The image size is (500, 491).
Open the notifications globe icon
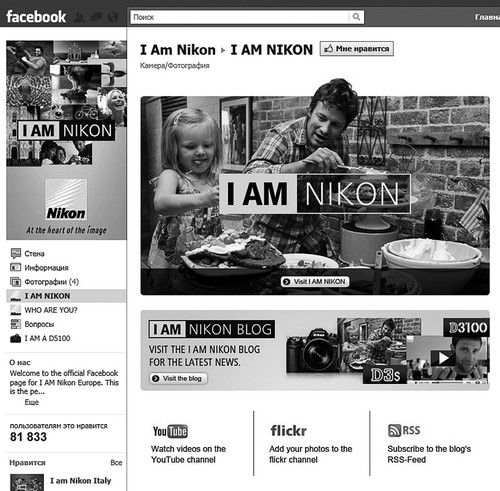point(113,17)
